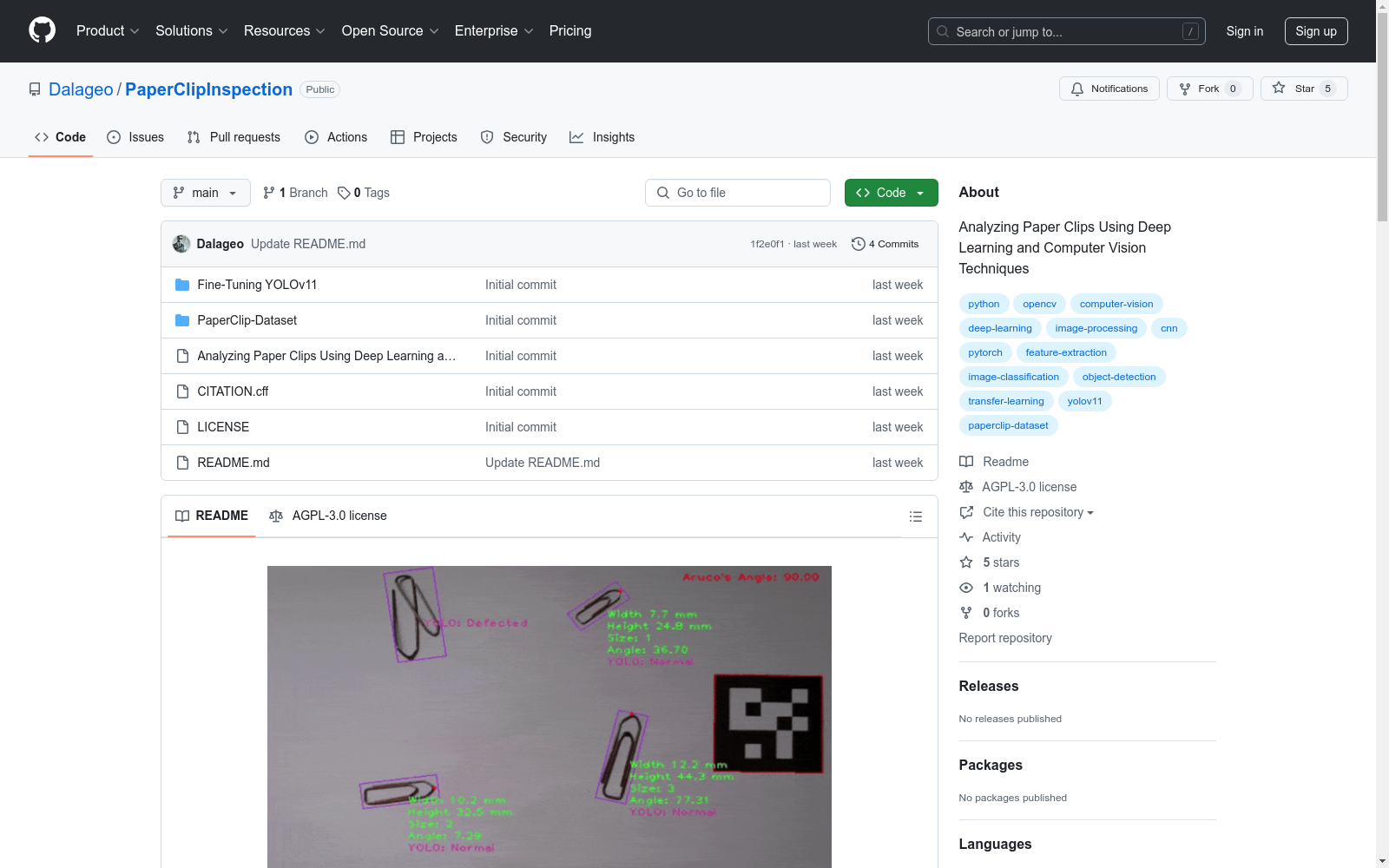Image resolution: width=1389 pixels, height=868 pixels.
Task: Switch to the Actions tab
Action: (336, 137)
